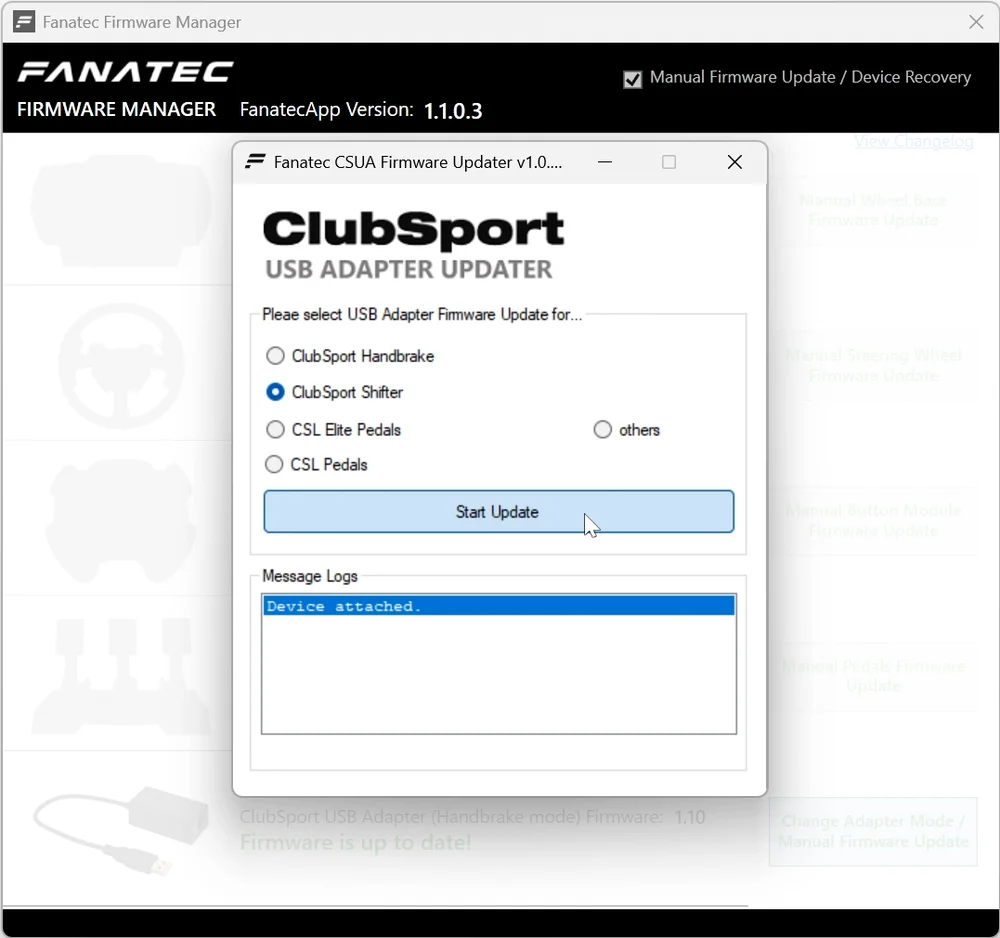Pick the 'others' radio option

coord(602,430)
